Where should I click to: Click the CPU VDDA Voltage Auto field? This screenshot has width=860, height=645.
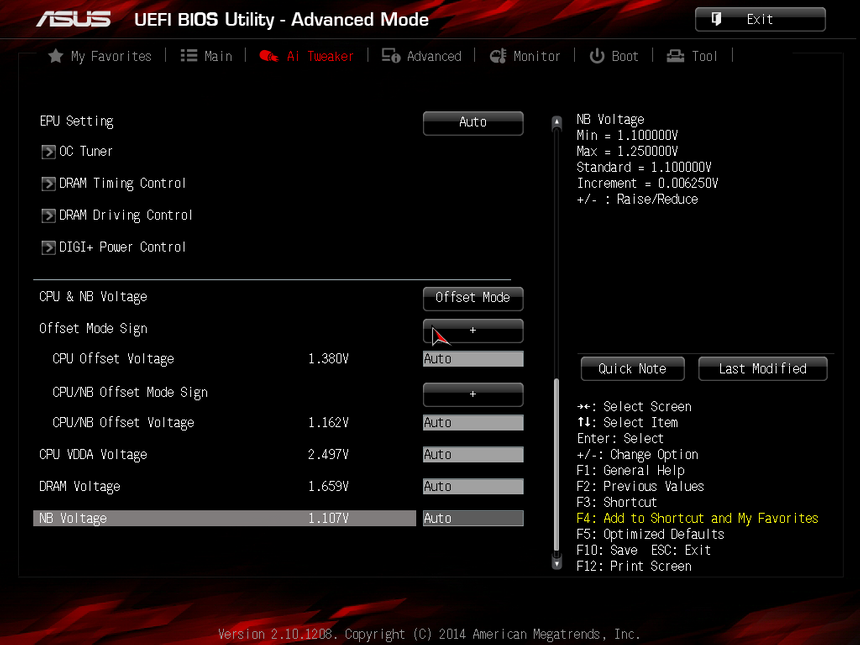coord(473,454)
